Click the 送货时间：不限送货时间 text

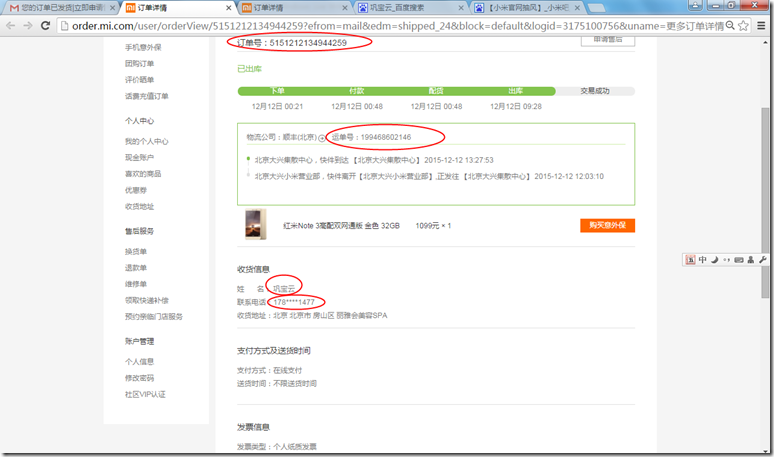(x=277, y=383)
